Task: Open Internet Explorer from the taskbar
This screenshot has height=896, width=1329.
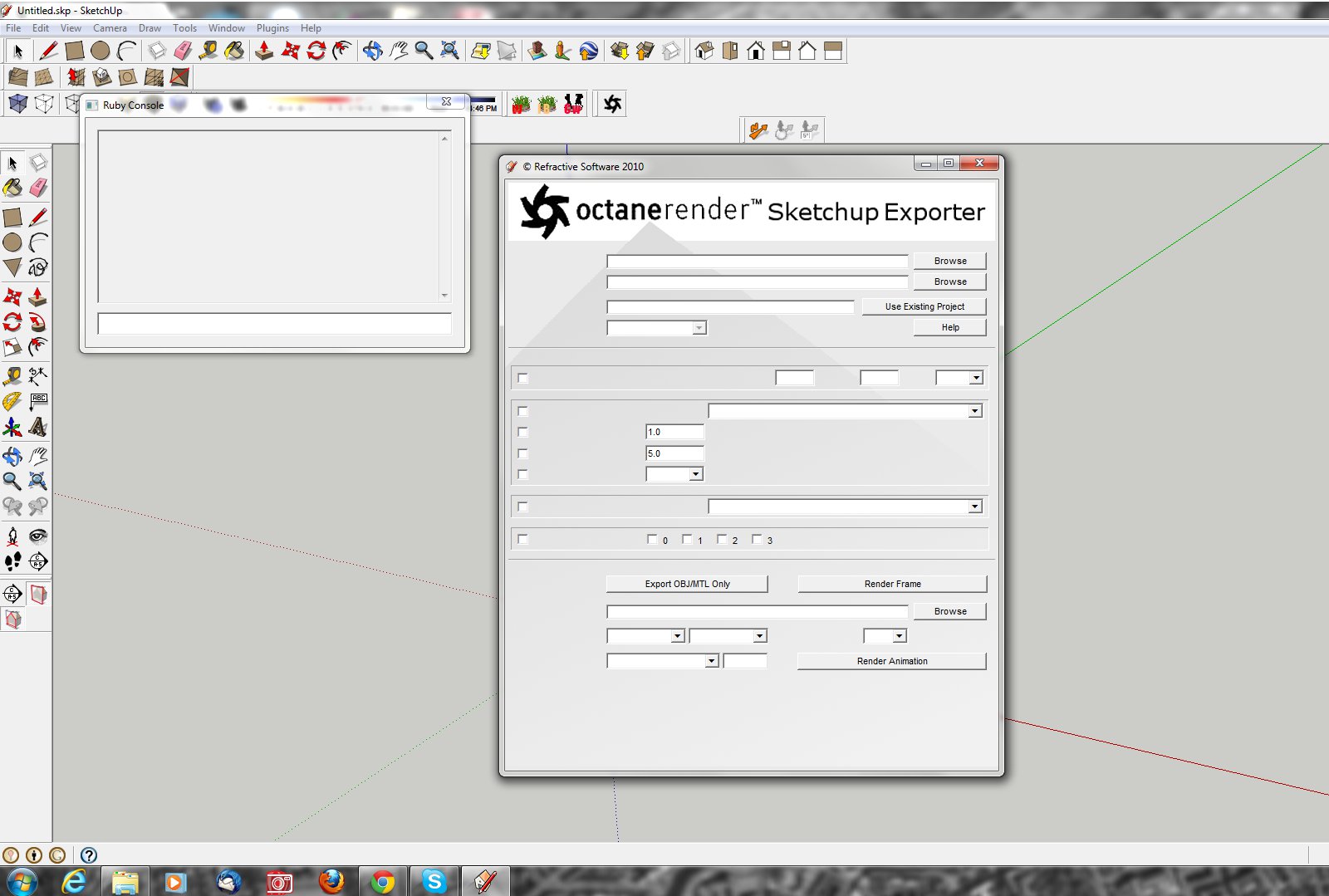Action: coord(74,881)
